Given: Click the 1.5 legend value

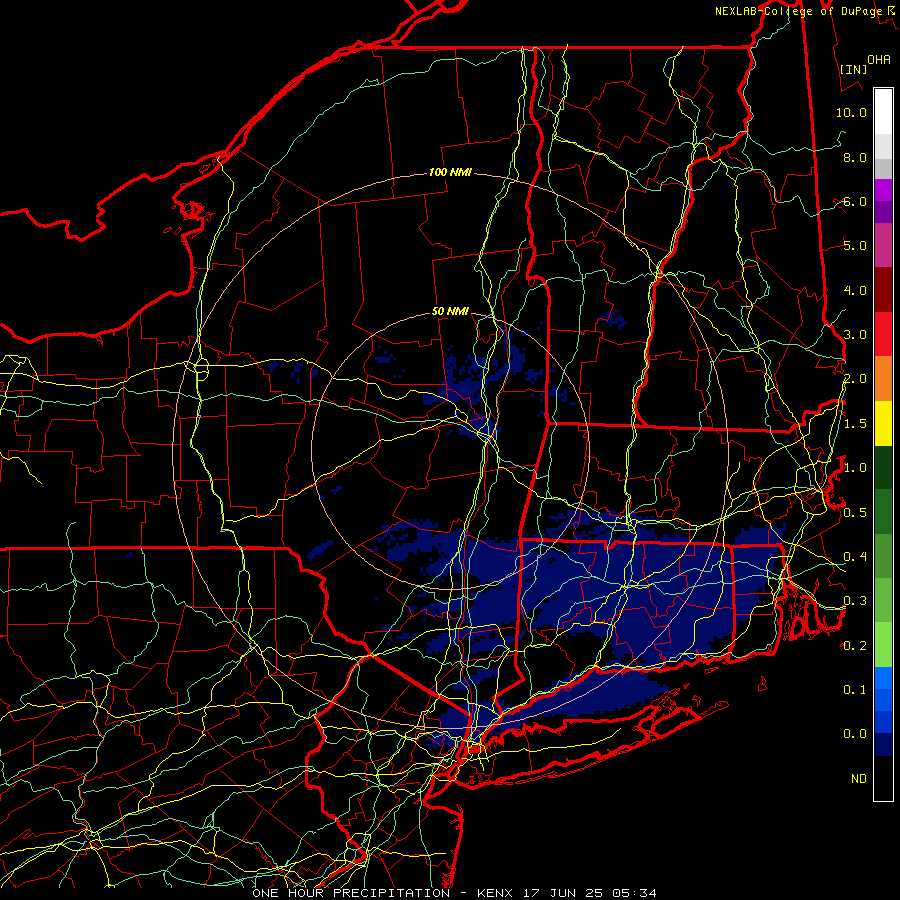Looking at the screenshot, I should (855, 424).
